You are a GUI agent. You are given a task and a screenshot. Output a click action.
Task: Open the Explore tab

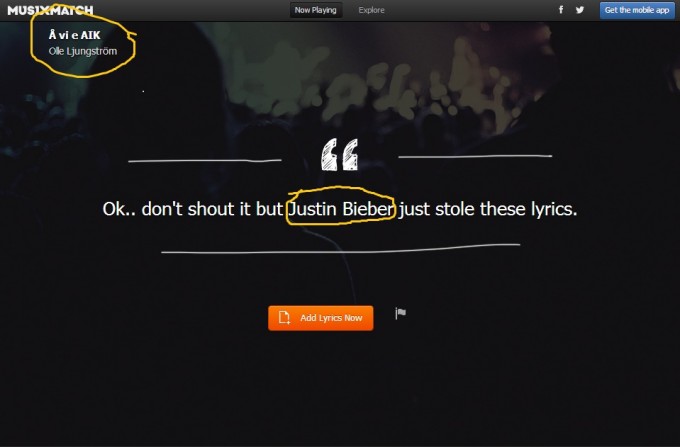coord(372,10)
